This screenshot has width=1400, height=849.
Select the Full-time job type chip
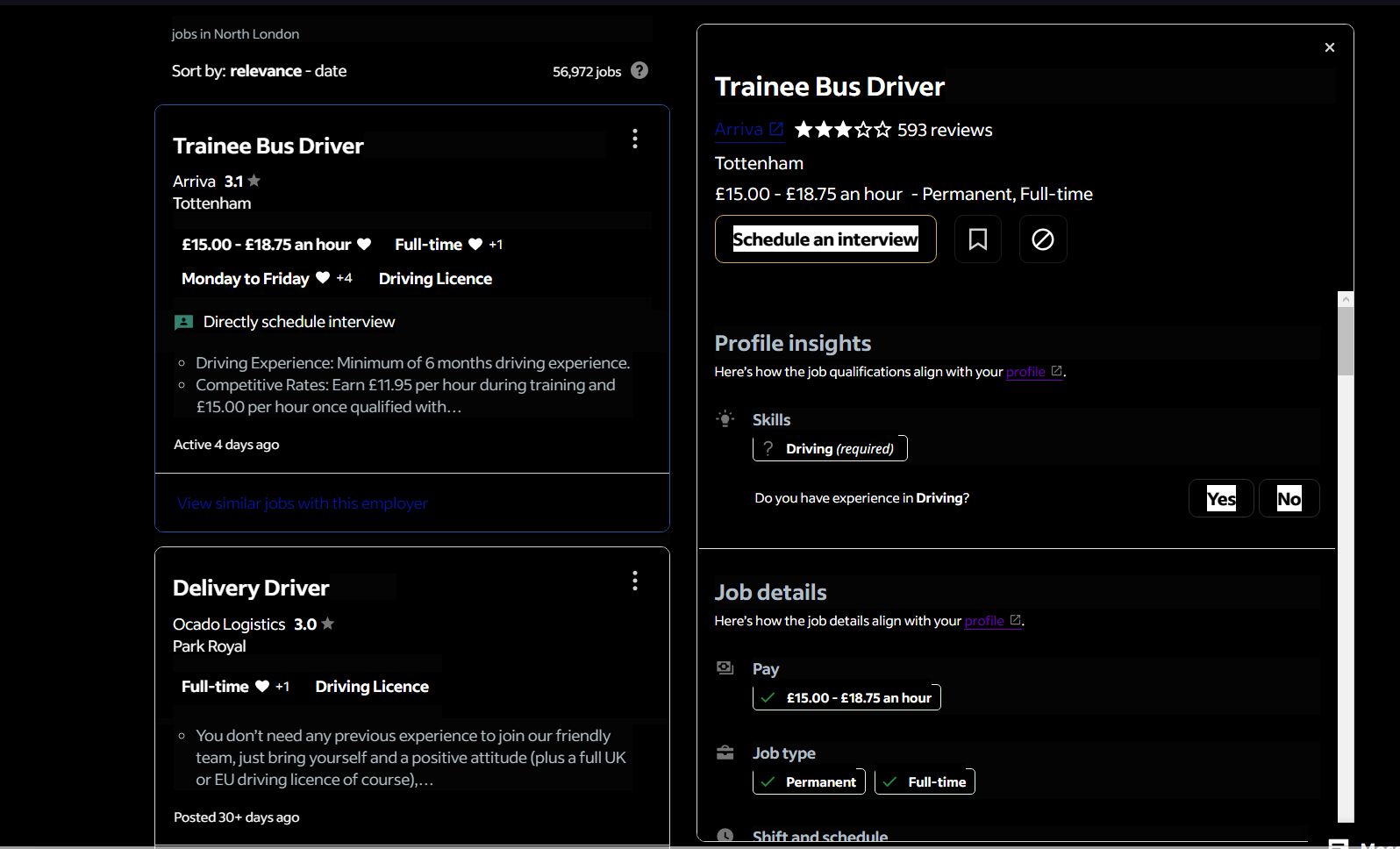pyautogui.click(x=925, y=781)
